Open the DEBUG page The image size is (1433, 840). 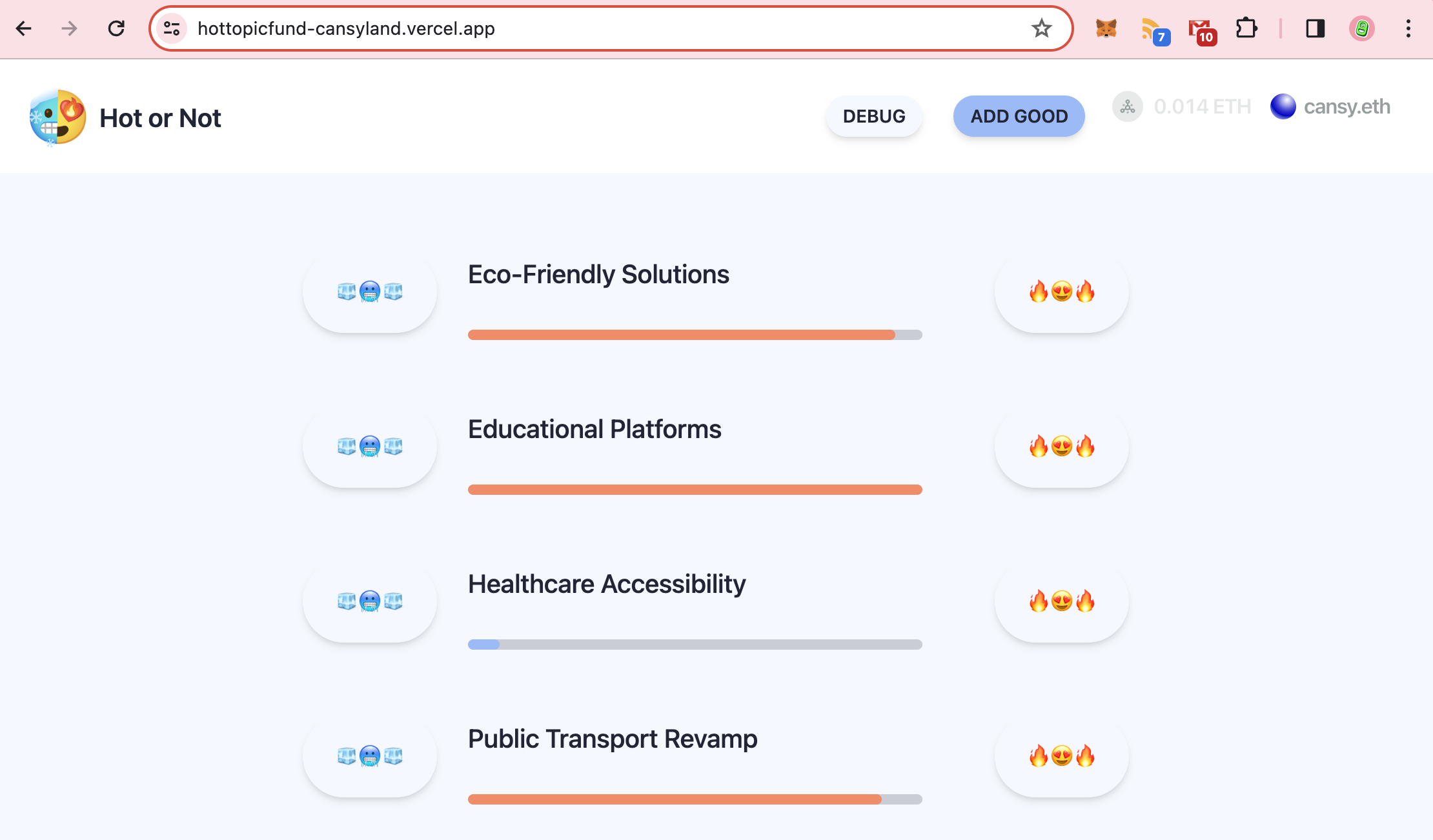click(874, 116)
